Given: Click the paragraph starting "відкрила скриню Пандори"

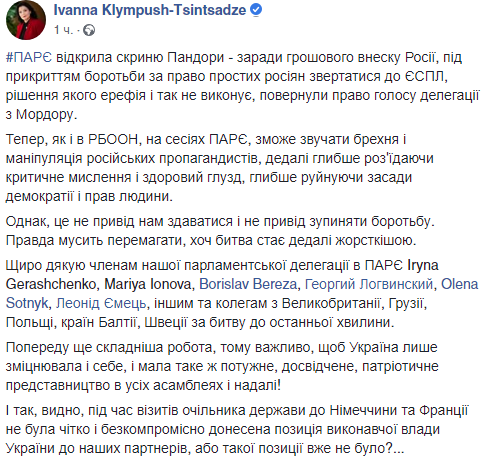Looking at the screenshot, I should click(242, 86).
